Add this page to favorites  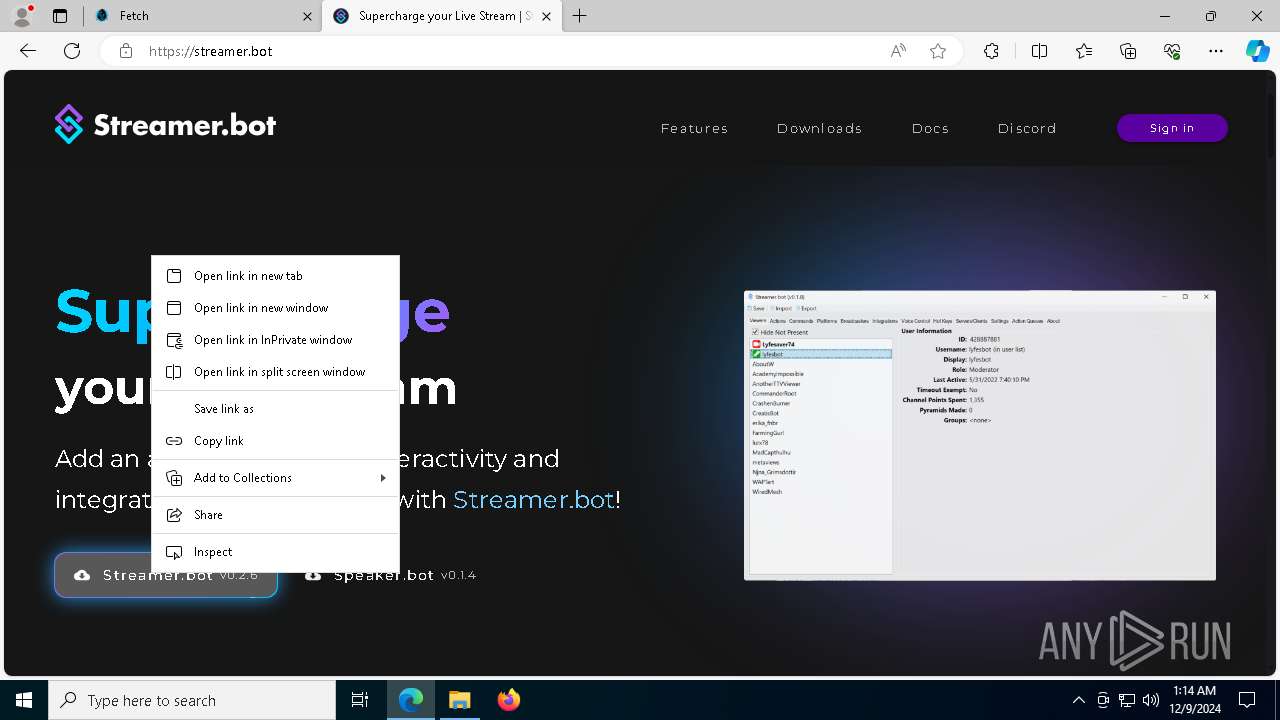pos(938,51)
